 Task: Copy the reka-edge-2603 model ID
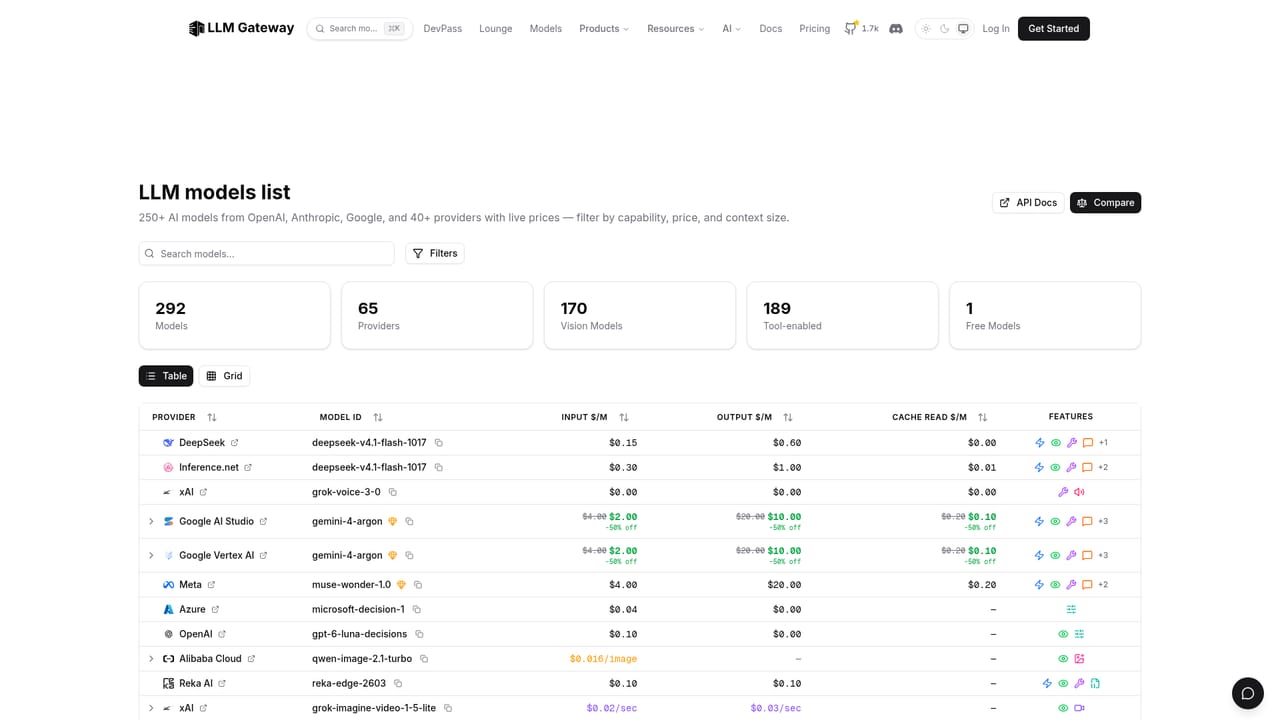[x=398, y=684]
